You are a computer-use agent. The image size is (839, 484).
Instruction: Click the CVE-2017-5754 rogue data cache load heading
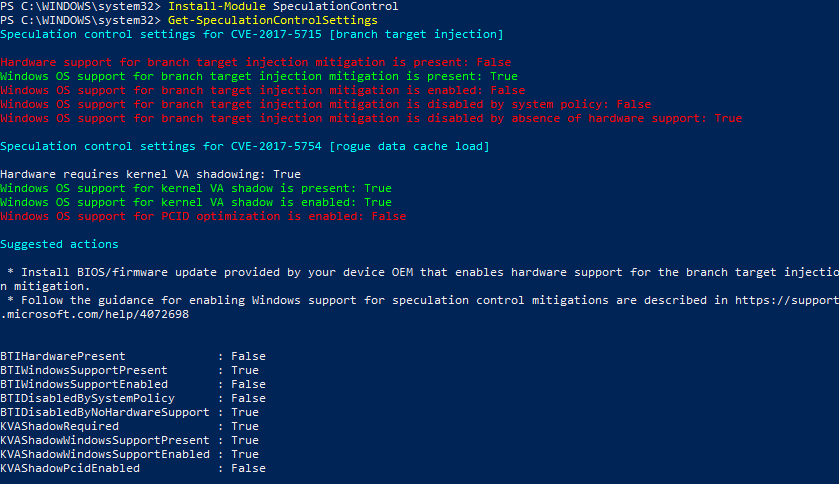click(x=245, y=146)
